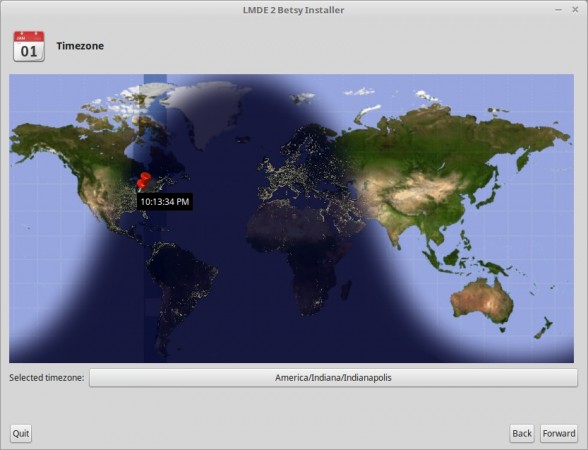Click the 10:13:34 PM time label
Image resolution: width=588 pixels, height=450 pixels.
165,202
